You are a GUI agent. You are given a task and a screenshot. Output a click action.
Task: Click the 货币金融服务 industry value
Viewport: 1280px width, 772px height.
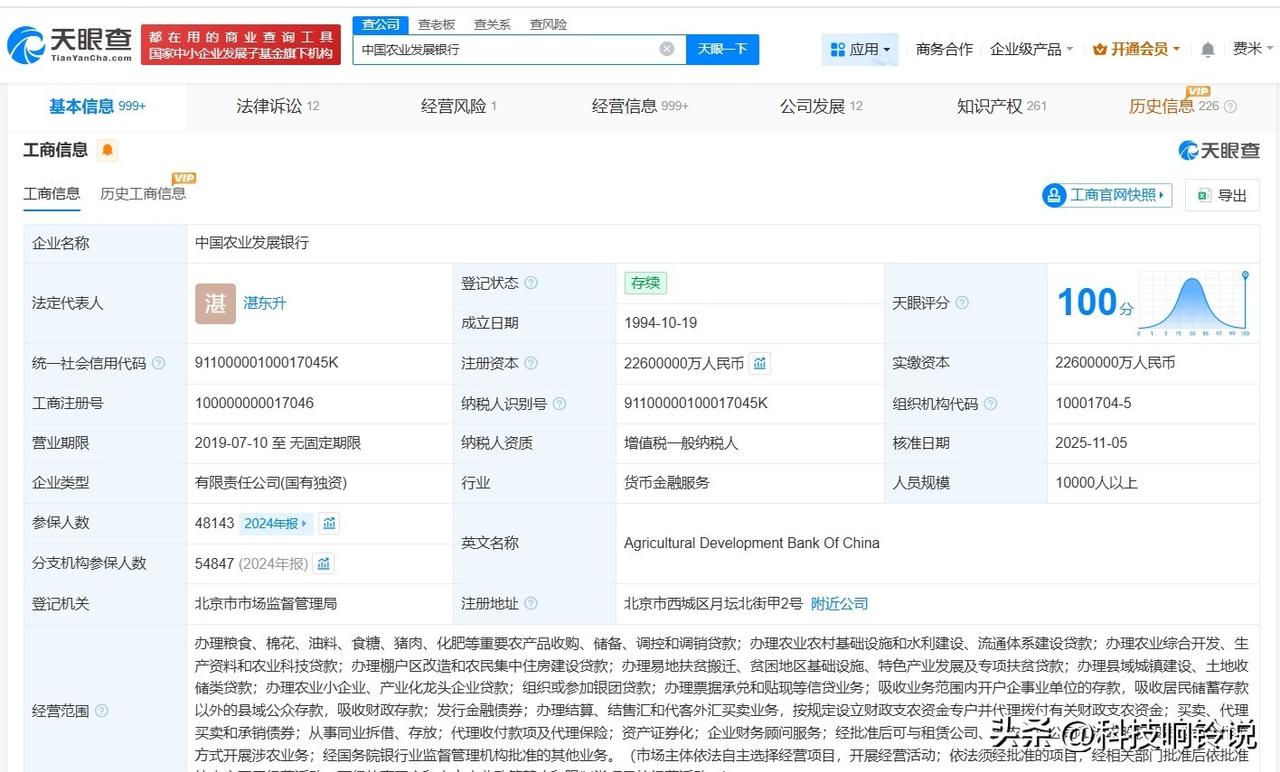[x=667, y=483]
